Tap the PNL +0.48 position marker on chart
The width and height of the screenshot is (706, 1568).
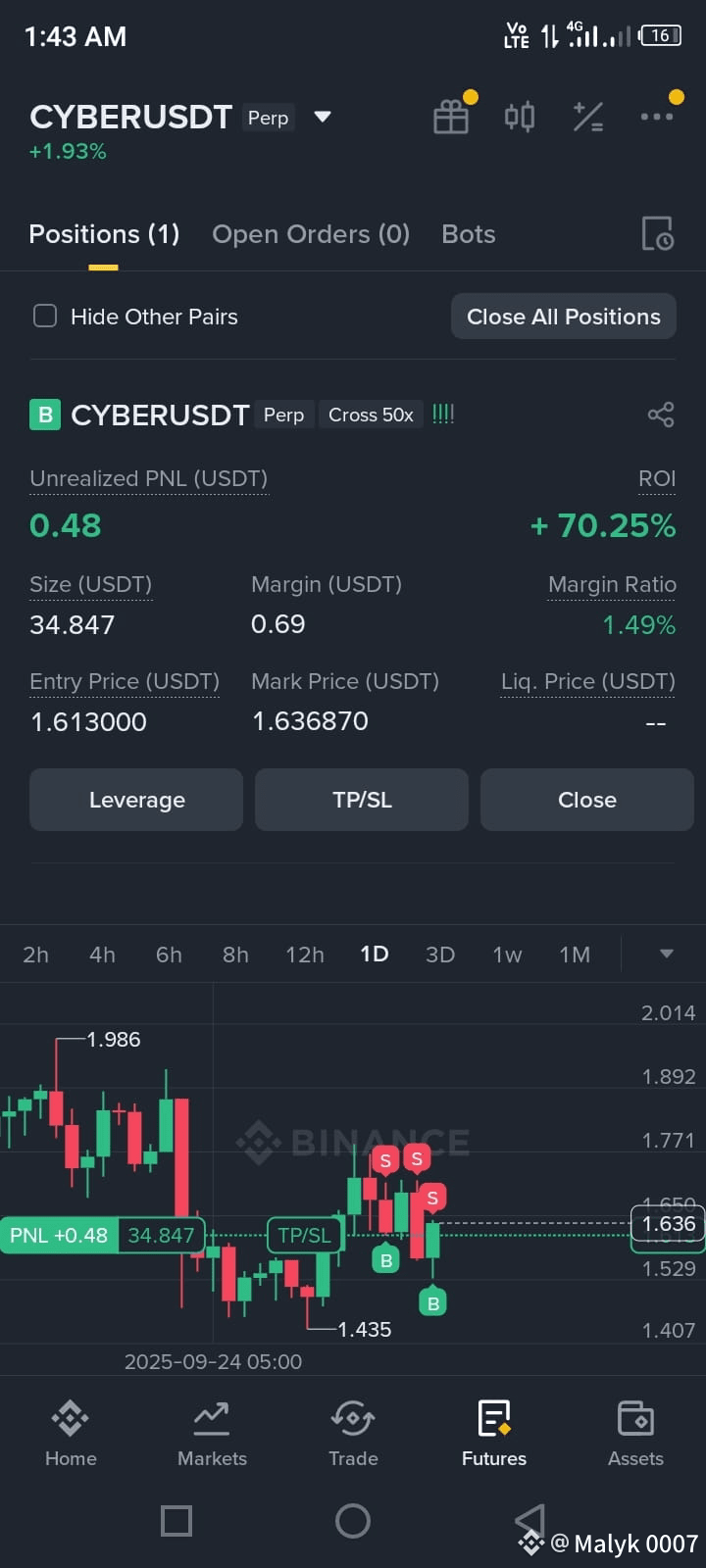click(59, 1235)
